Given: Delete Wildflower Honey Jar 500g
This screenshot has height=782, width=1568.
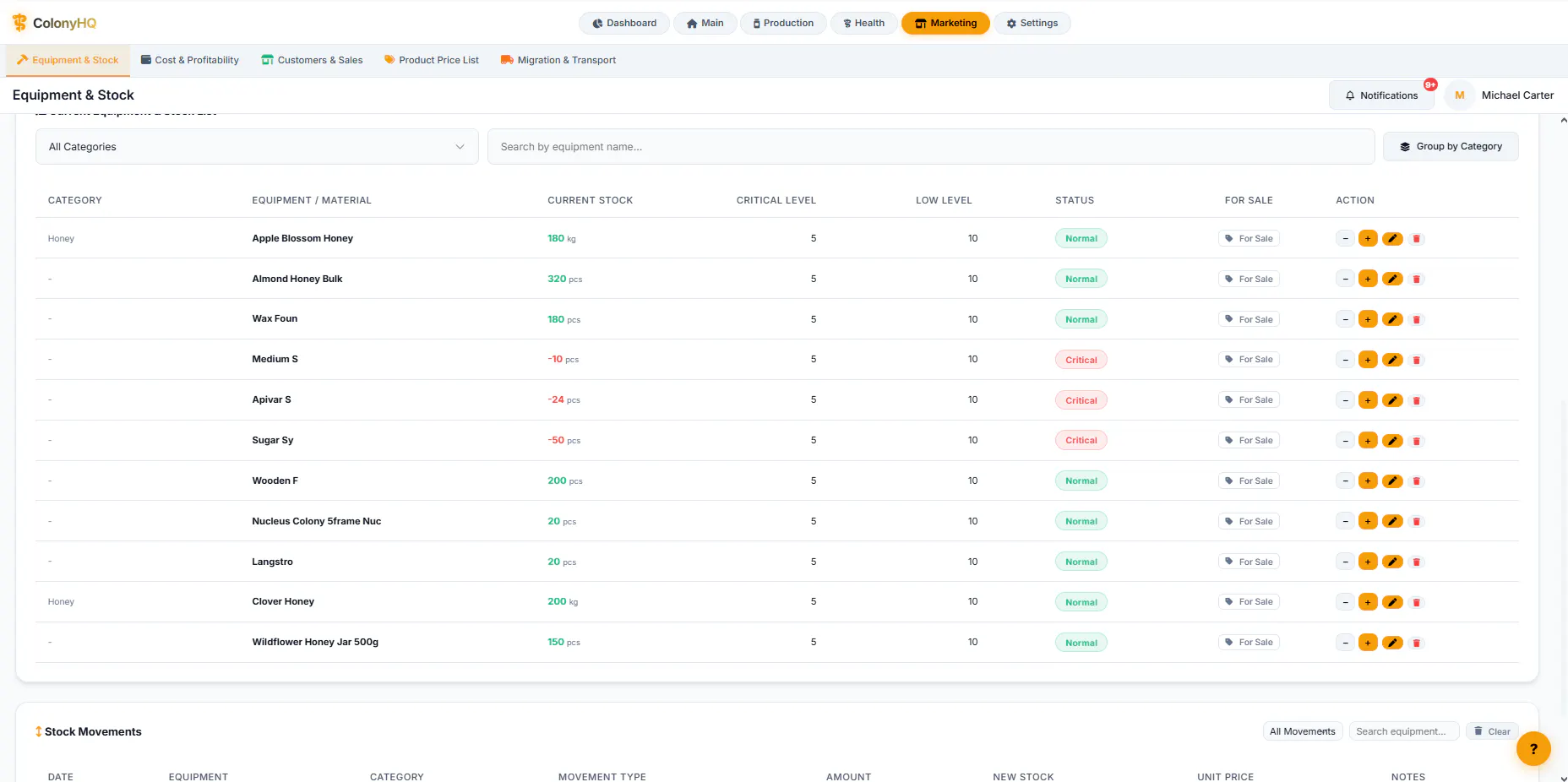Looking at the screenshot, I should click(x=1417, y=643).
